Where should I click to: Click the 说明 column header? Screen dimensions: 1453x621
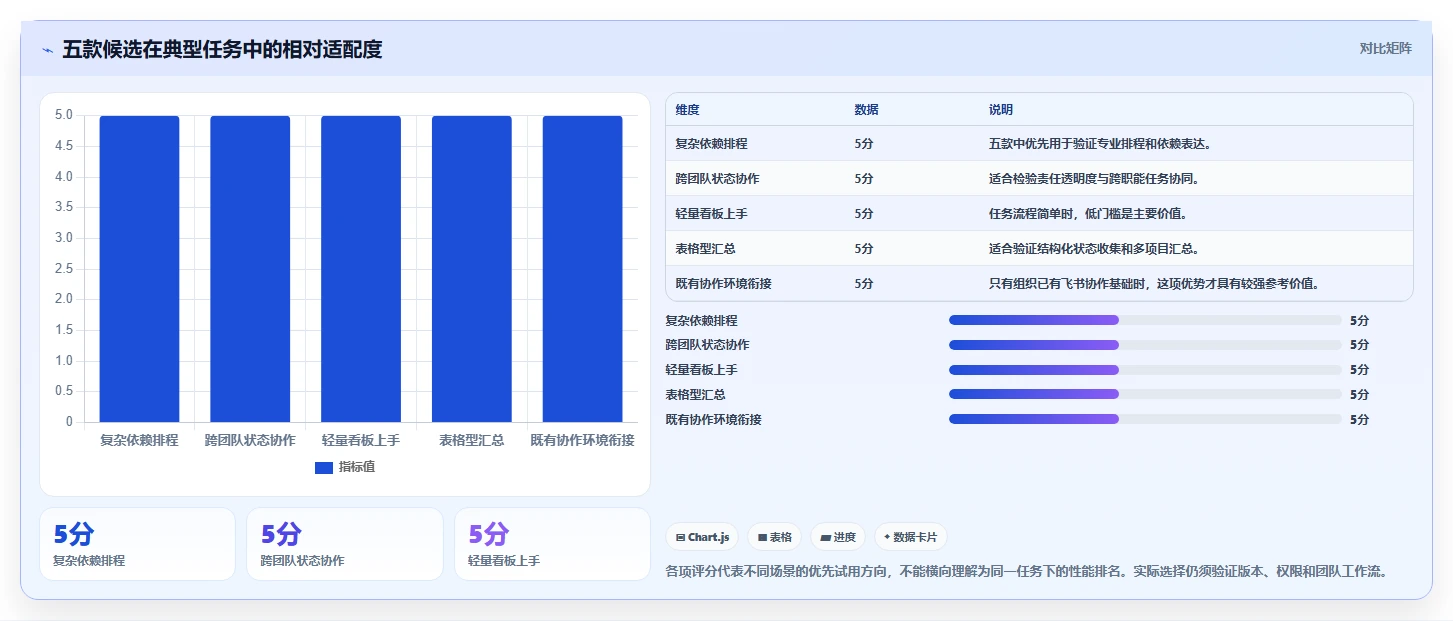pos(1001,109)
